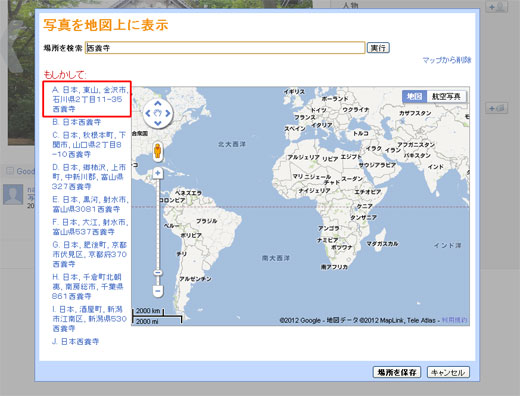
Task: Switch to the 航空写真 satellite view
Action: pos(446,97)
